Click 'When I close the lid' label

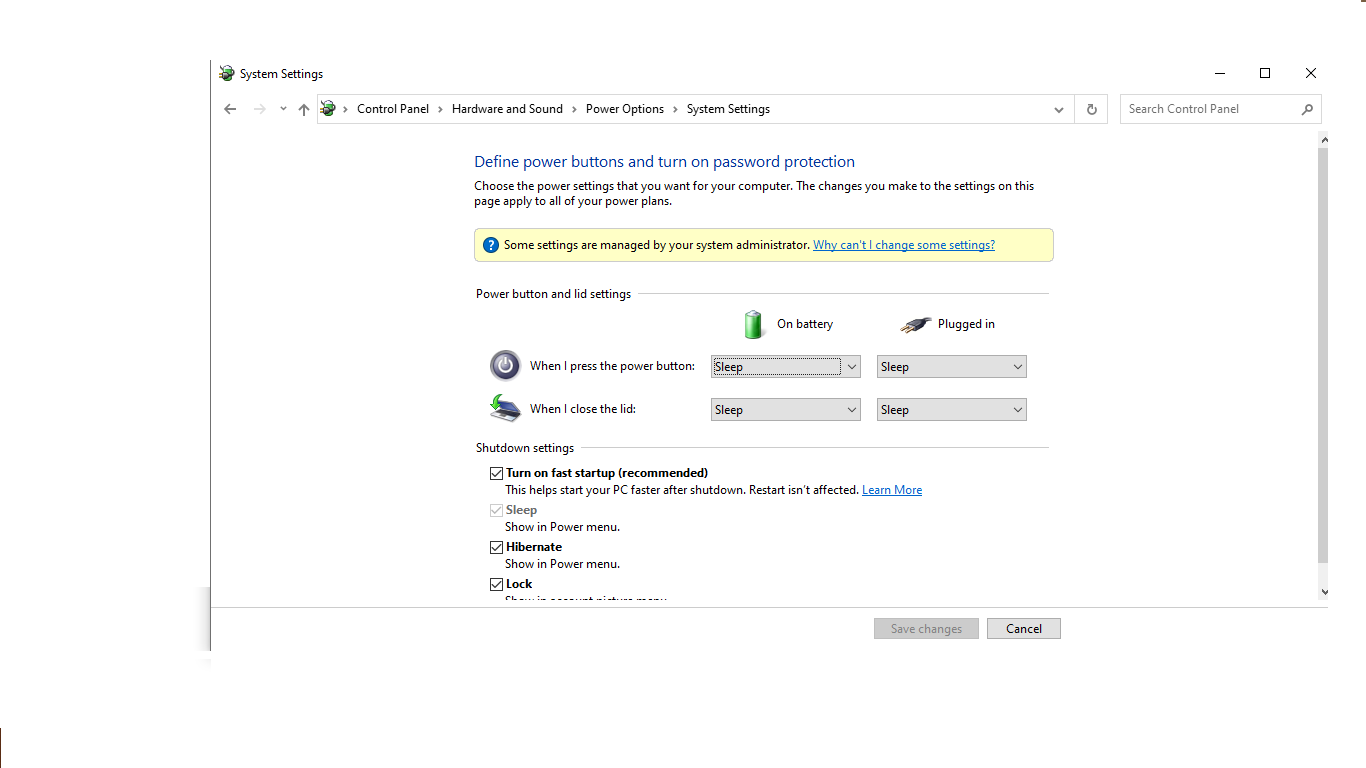pyautogui.click(x=583, y=409)
